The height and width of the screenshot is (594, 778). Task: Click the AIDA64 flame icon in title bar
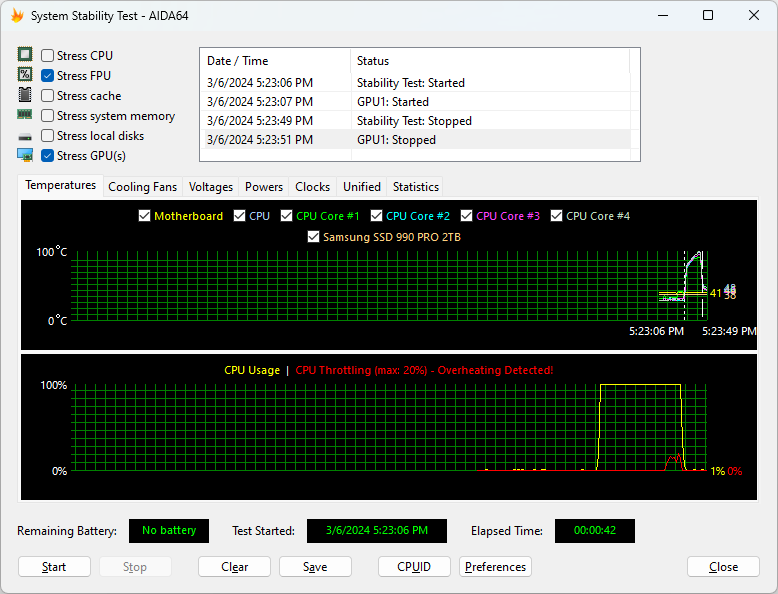(x=17, y=16)
